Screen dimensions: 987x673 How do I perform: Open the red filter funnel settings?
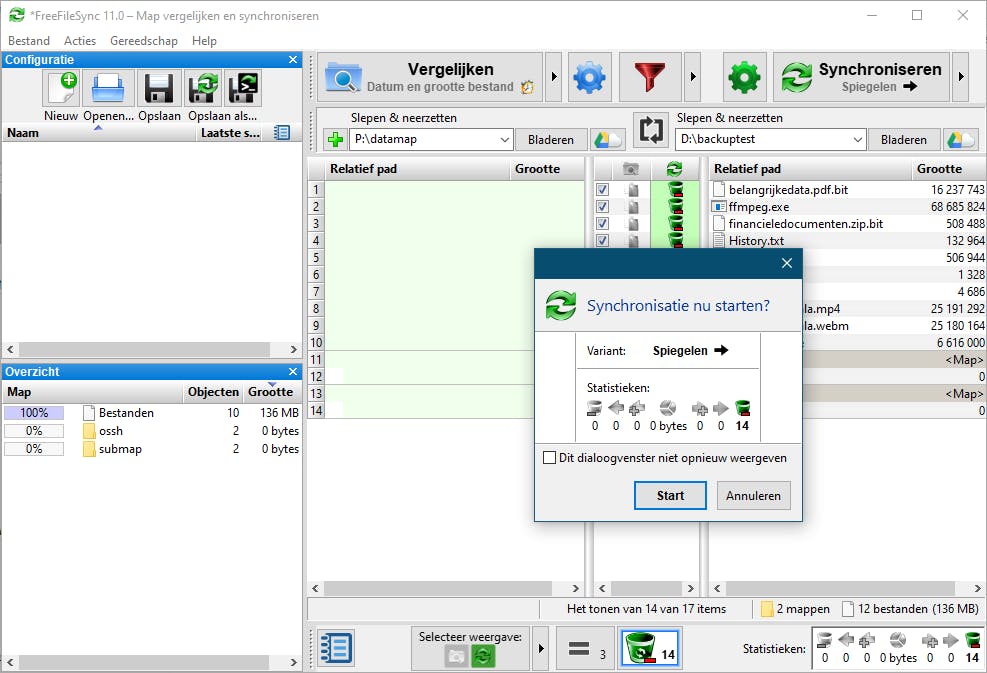coord(651,77)
